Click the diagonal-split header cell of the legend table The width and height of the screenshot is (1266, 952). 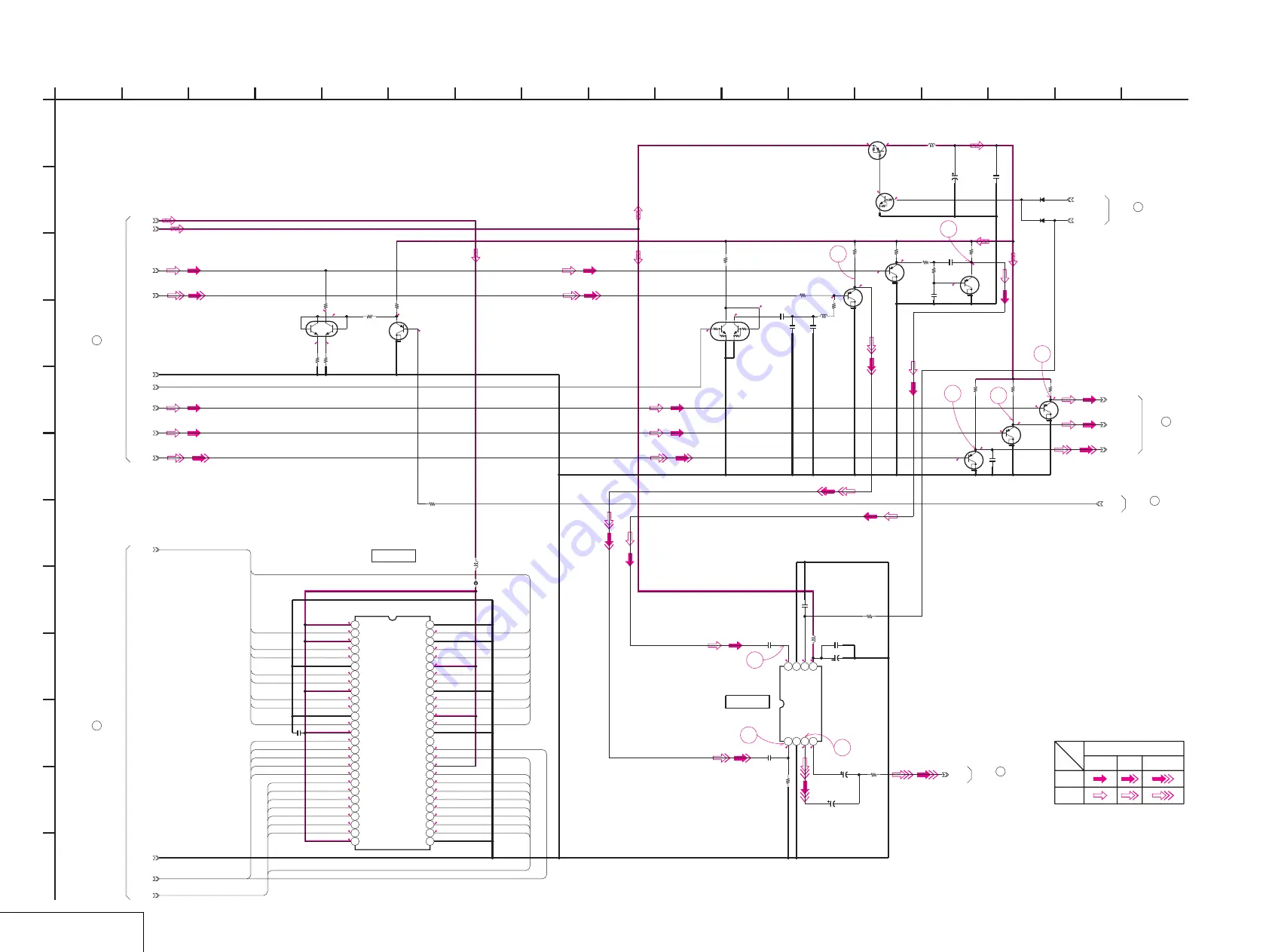1069,756
